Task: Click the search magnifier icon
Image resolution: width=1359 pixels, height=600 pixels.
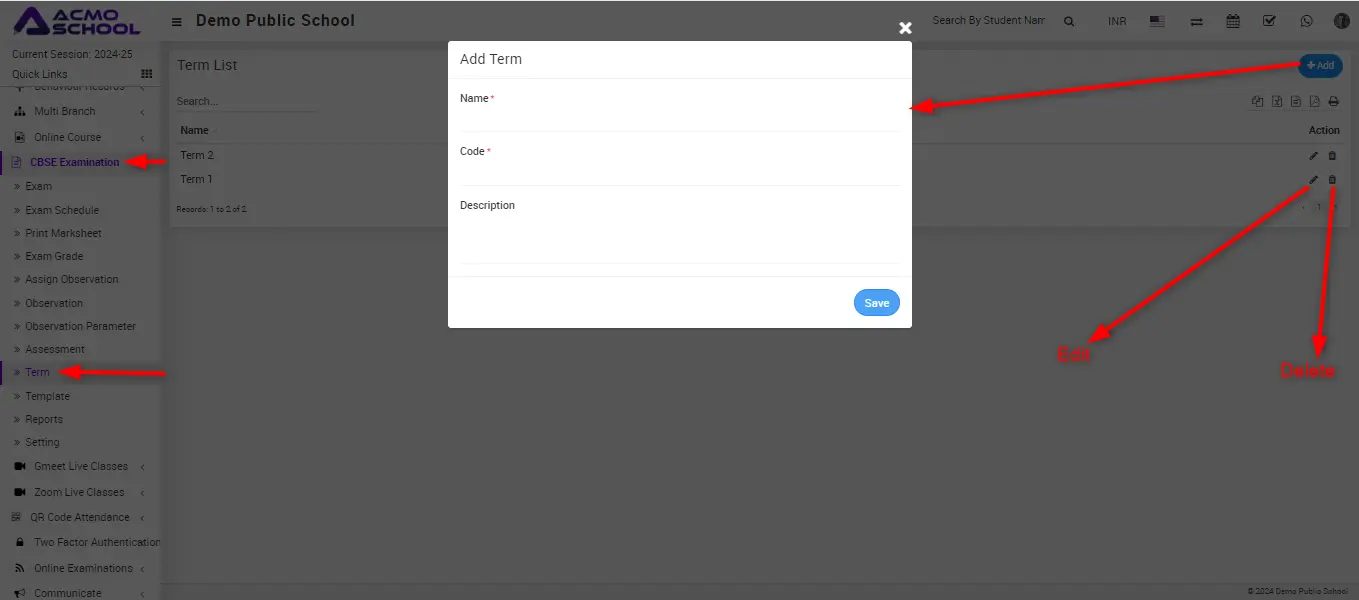Action: 1069,21
